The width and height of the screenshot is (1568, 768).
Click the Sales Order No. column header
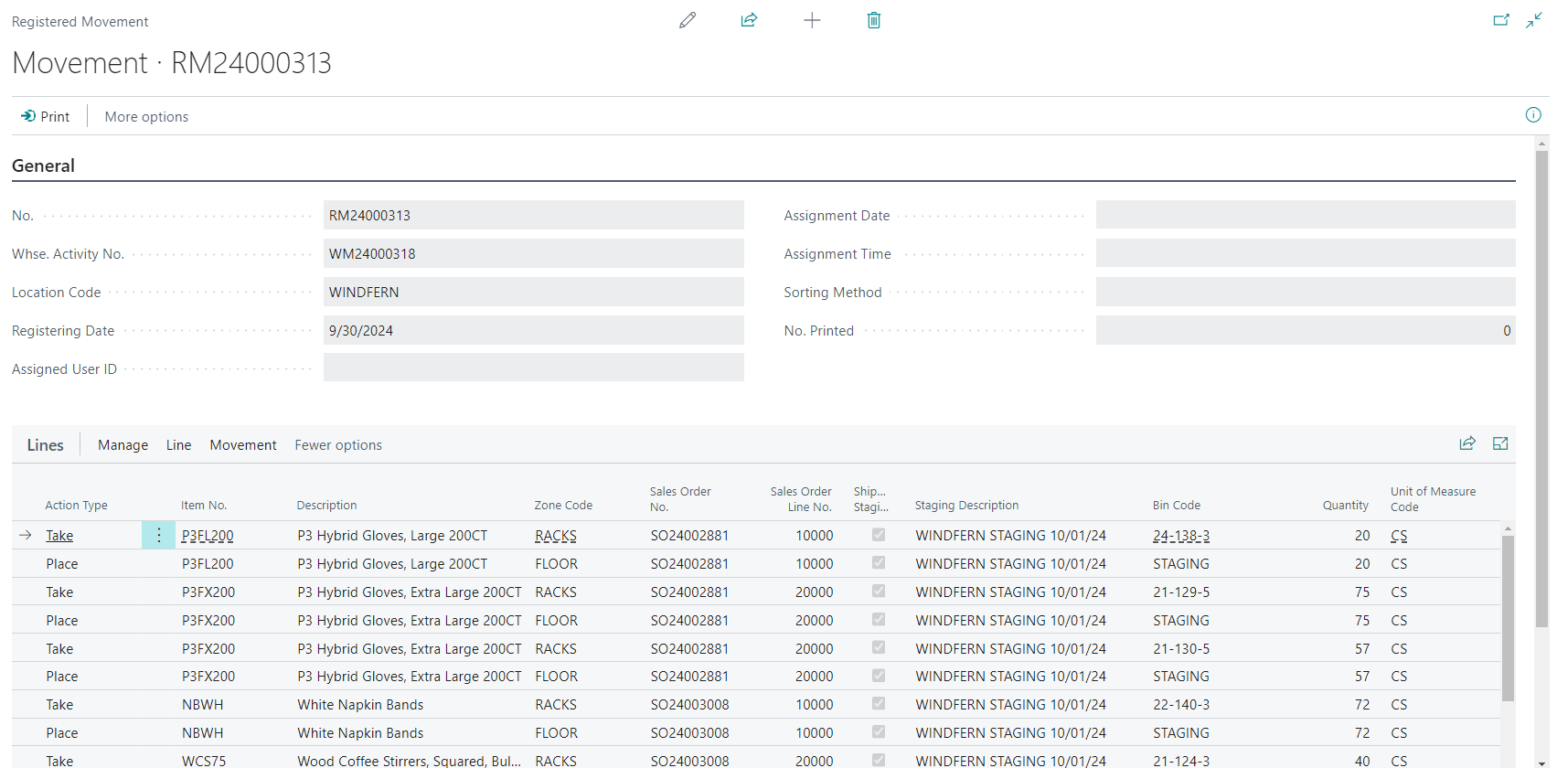click(x=680, y=498)
